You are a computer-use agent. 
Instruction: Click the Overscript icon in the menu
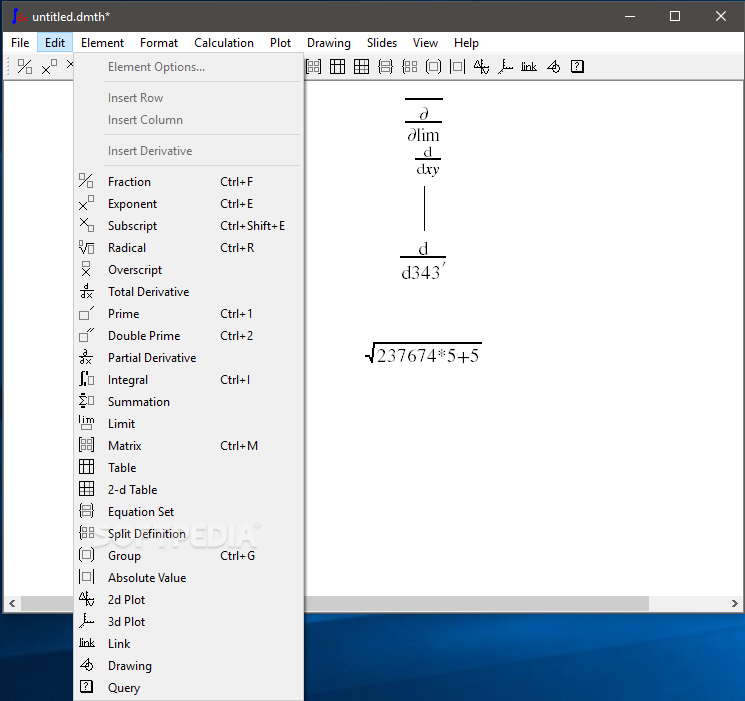86,269
